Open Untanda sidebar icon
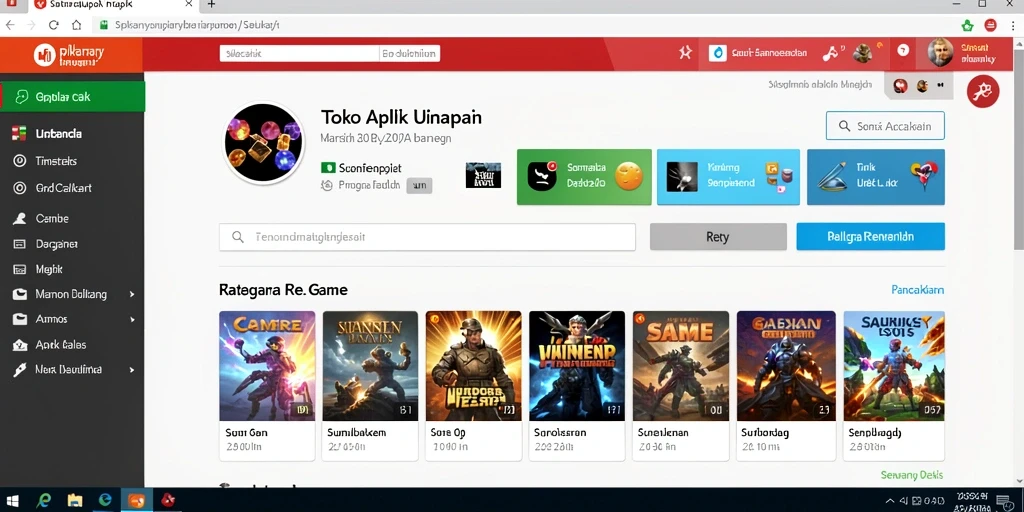Image resolution: width=1024 pixels, height=512 pixels. tap(19, 133)
